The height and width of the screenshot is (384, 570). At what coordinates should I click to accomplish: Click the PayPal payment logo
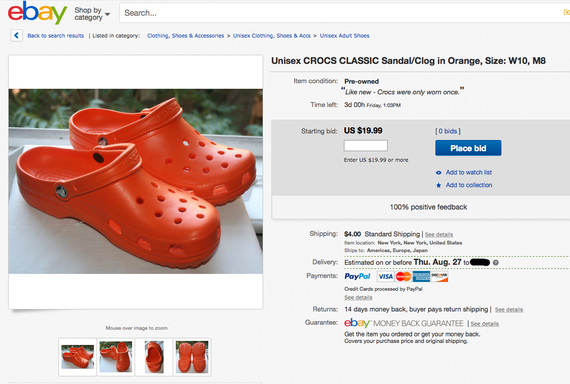pos(357,276)
